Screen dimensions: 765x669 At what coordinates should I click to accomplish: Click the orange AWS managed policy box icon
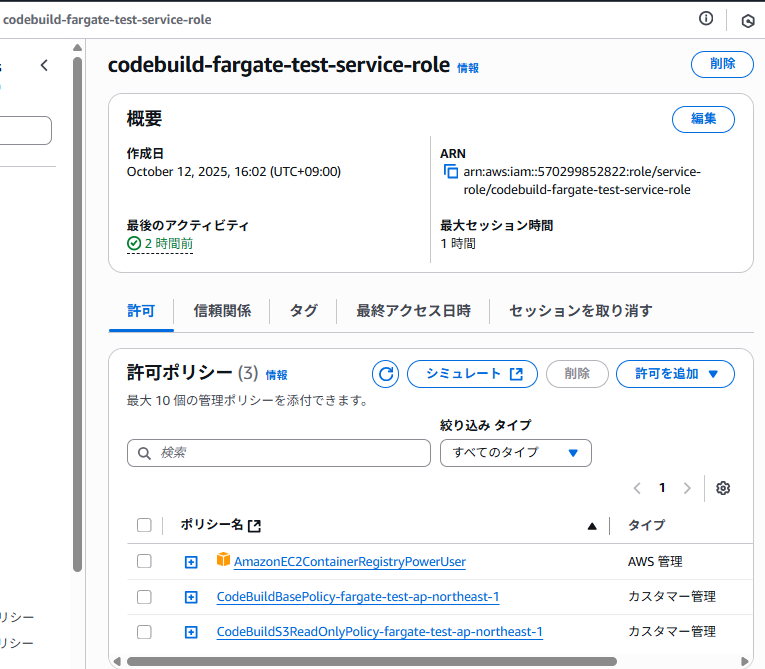223,559
